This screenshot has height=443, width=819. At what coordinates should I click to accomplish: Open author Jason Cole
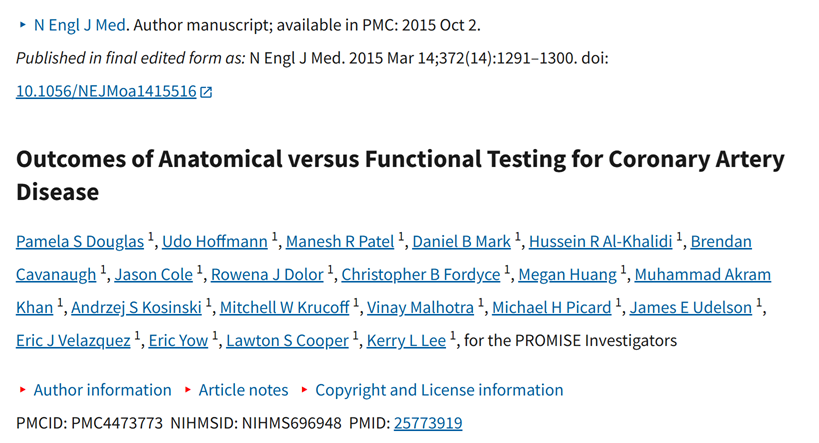[154, 274]
